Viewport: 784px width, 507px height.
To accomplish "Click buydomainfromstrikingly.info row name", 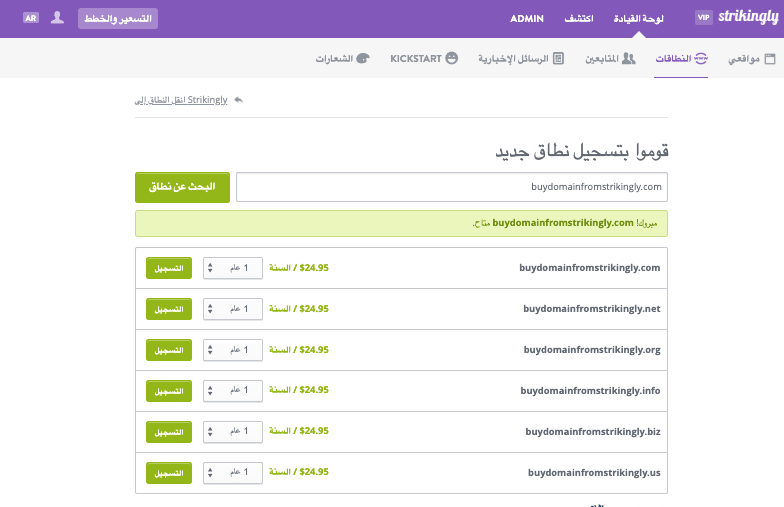I will coord(590,391).
